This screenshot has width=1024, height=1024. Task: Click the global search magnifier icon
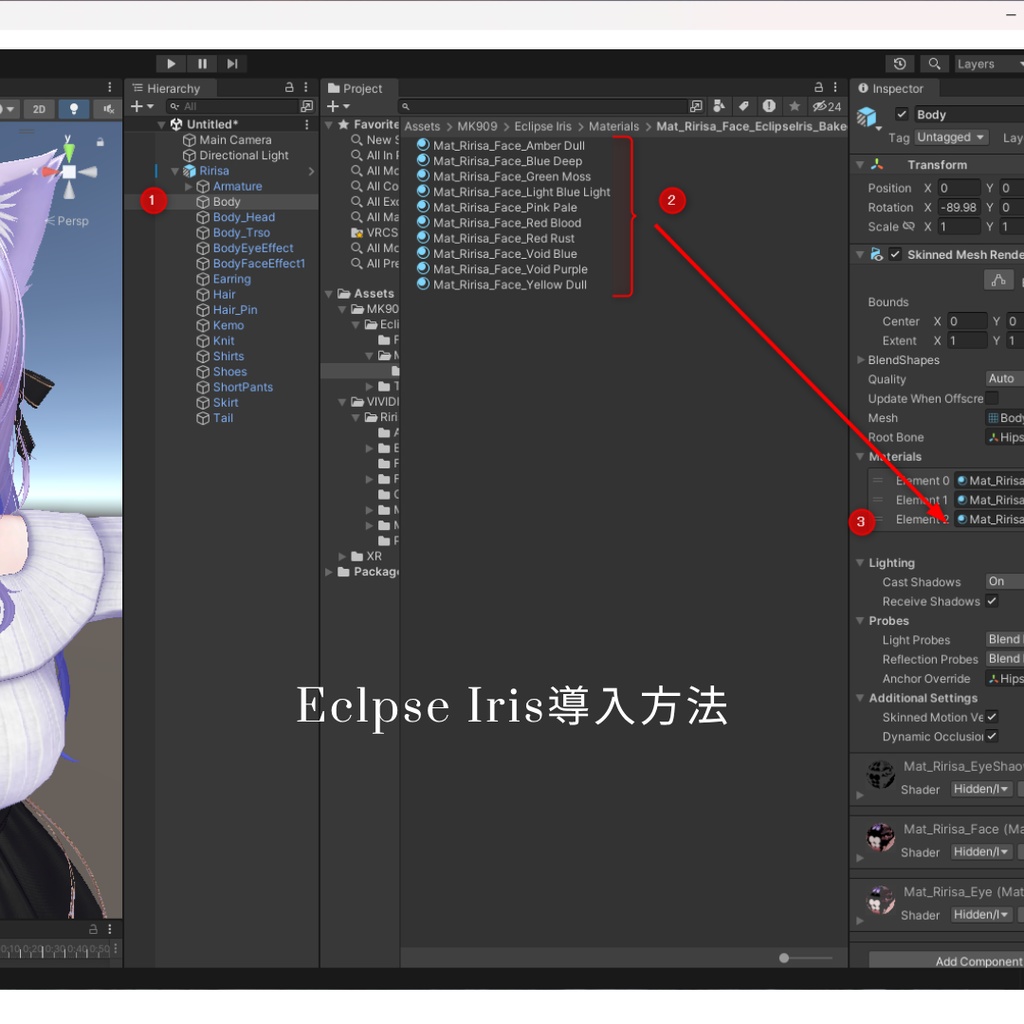pyautogui.click(x=935, y=63)
